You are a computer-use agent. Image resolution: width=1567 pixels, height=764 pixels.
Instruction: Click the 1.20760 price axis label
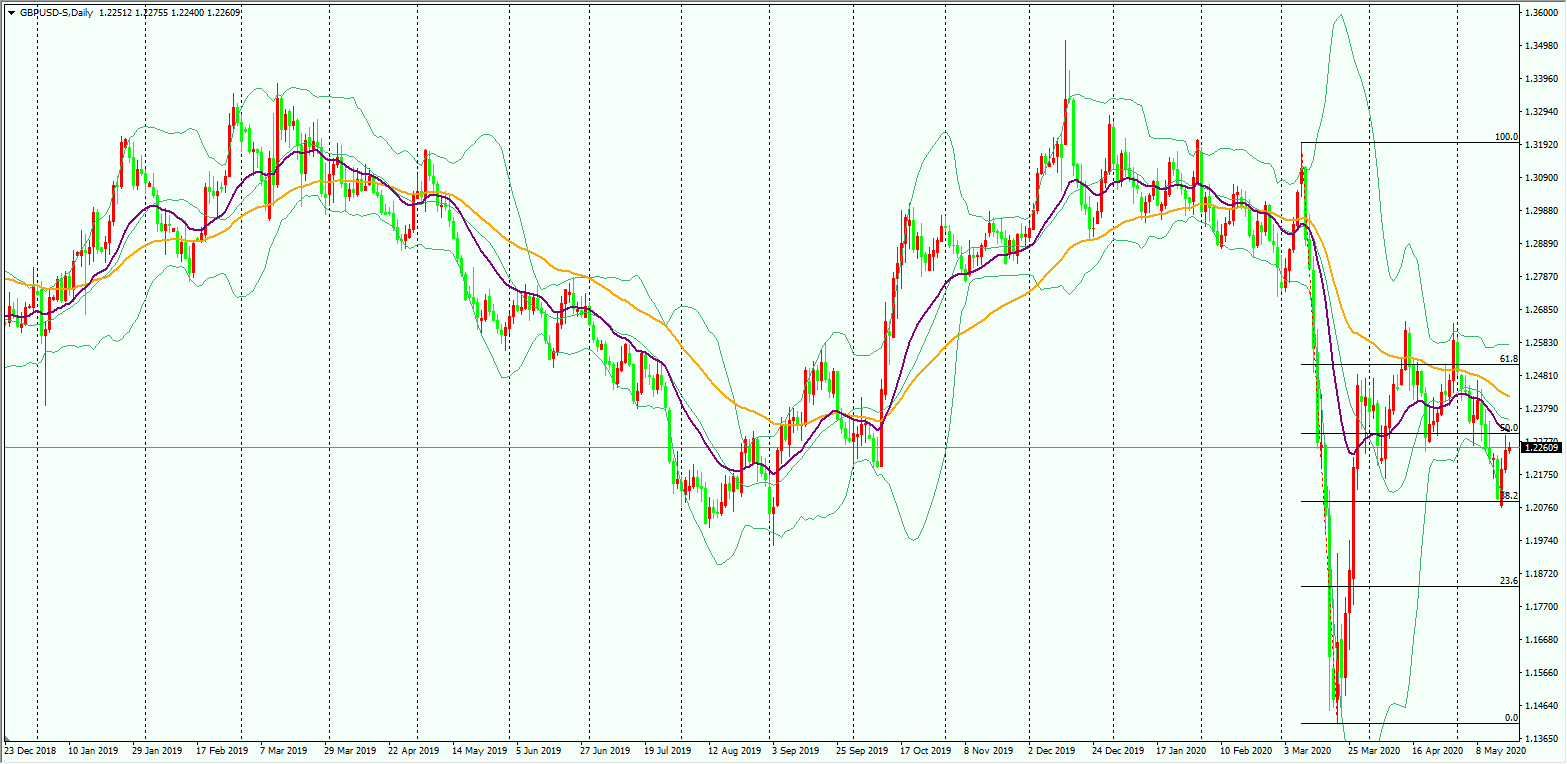(x=1541, y=508)
